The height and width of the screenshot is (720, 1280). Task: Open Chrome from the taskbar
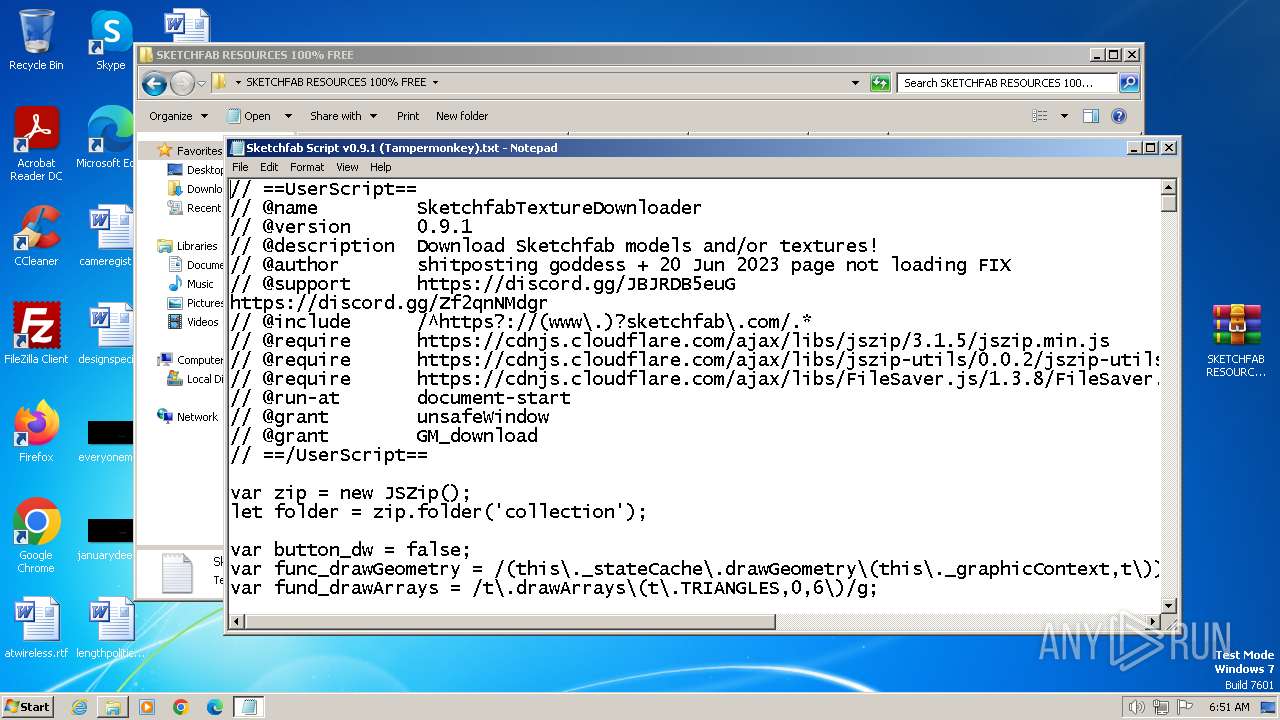point(180,707)
